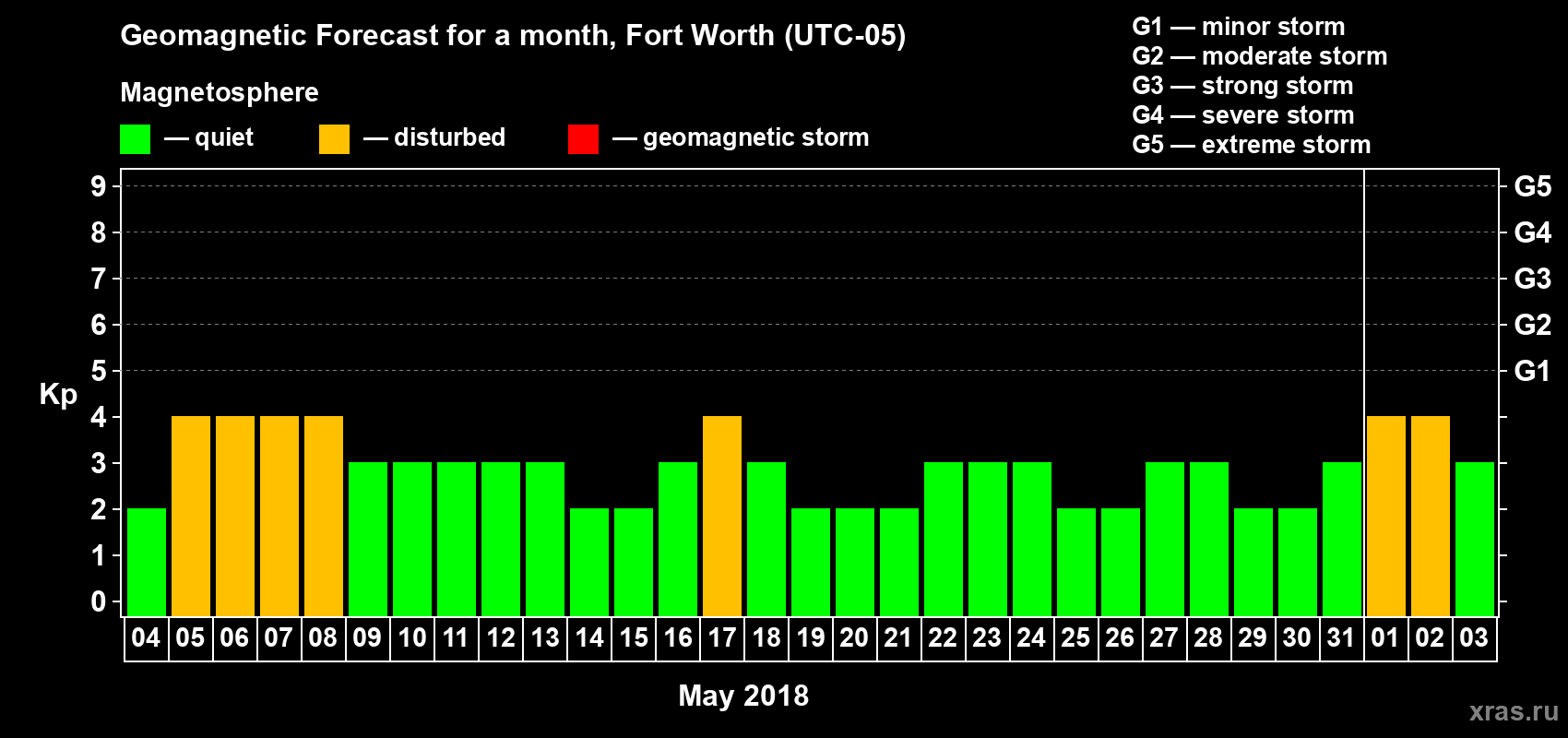Click the orange bar for May 17

(722, 516)
